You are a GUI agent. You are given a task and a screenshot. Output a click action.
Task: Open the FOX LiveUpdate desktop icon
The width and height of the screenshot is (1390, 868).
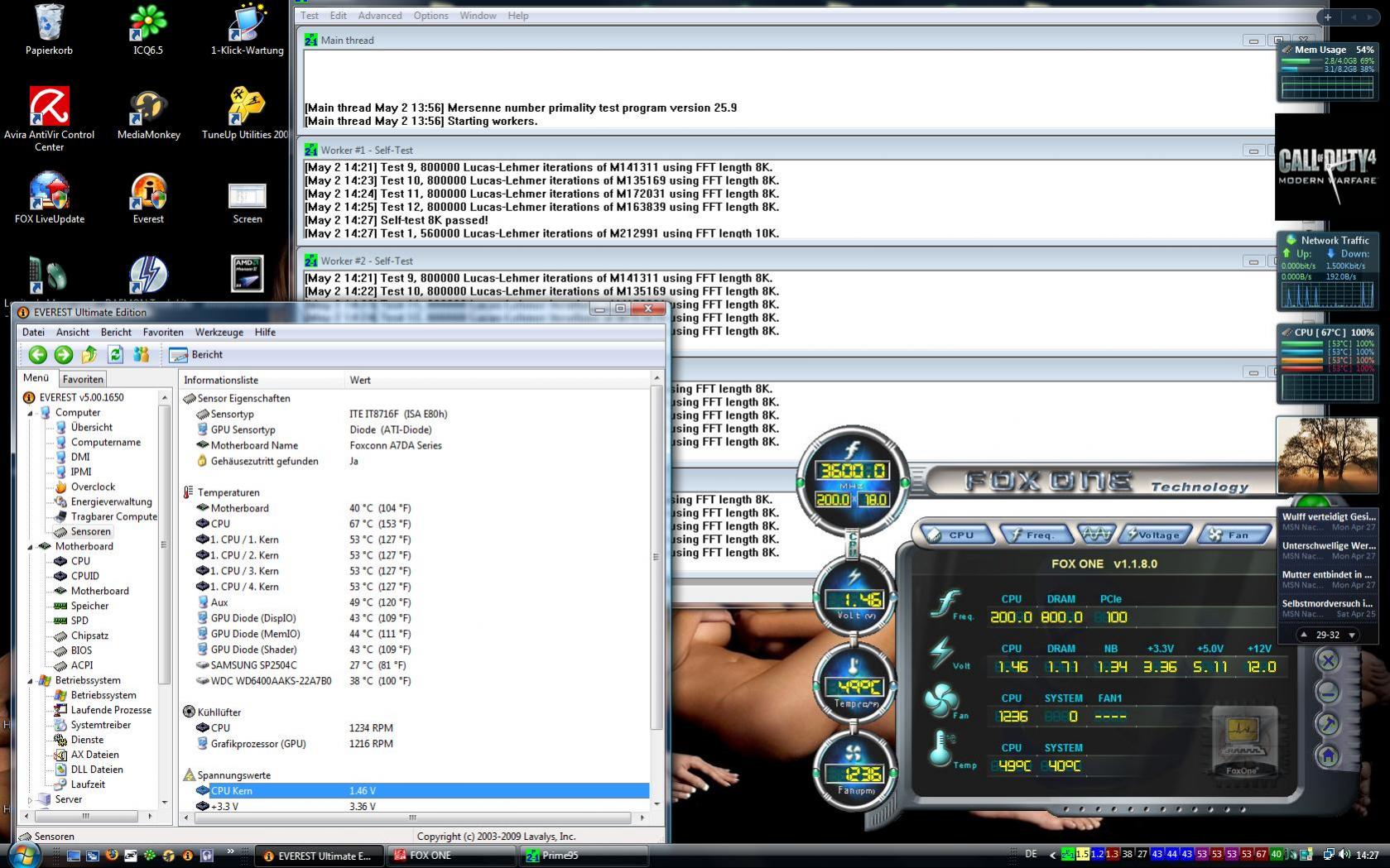coord(49,199)
